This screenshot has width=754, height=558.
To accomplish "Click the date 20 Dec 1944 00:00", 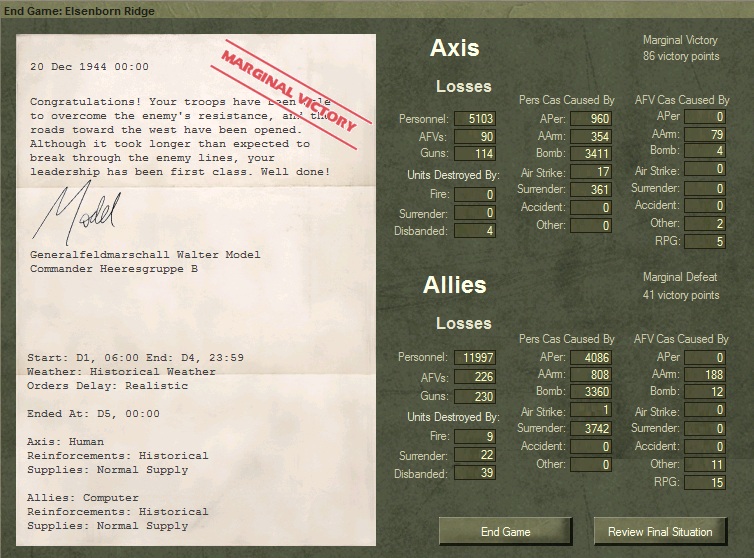I will (x=89, y=67).
